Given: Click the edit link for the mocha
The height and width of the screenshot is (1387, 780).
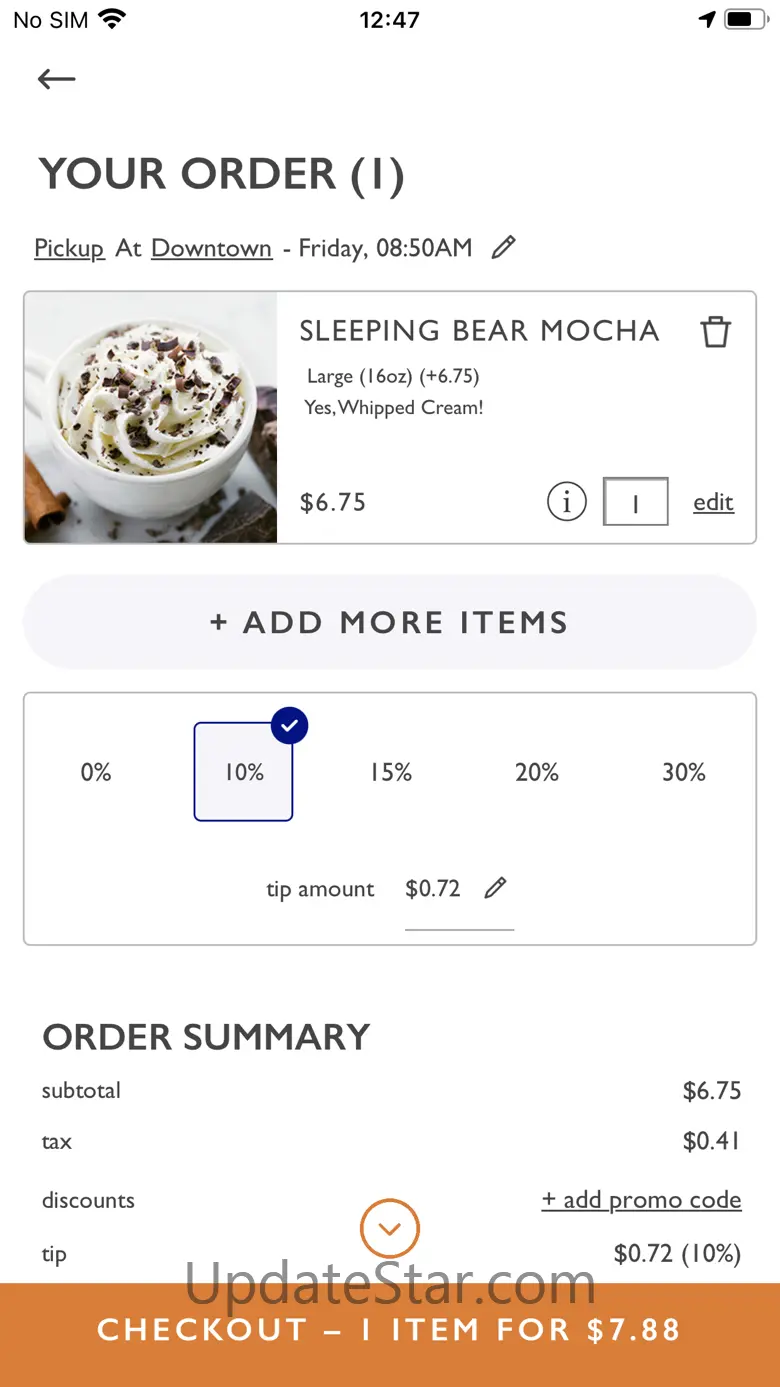Looking at the screenshot, I should coord(713,502).
